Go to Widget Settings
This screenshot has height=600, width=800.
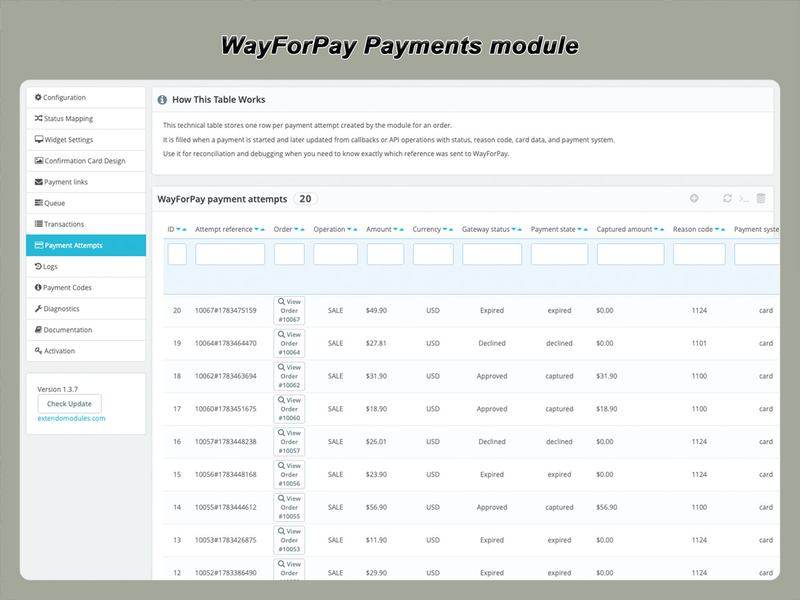(86, 140)
